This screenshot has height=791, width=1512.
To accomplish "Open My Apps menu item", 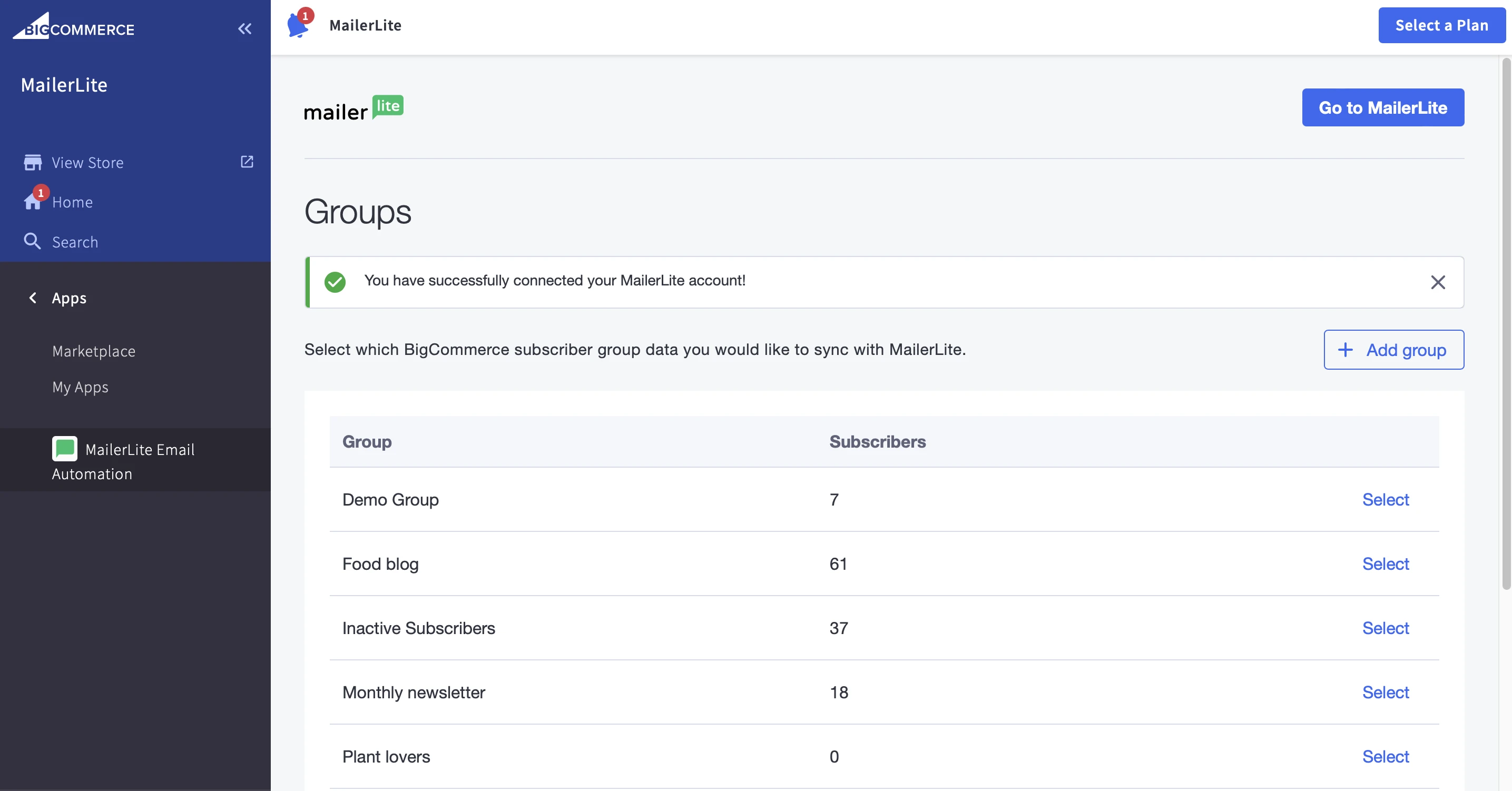I will (81, 387).
